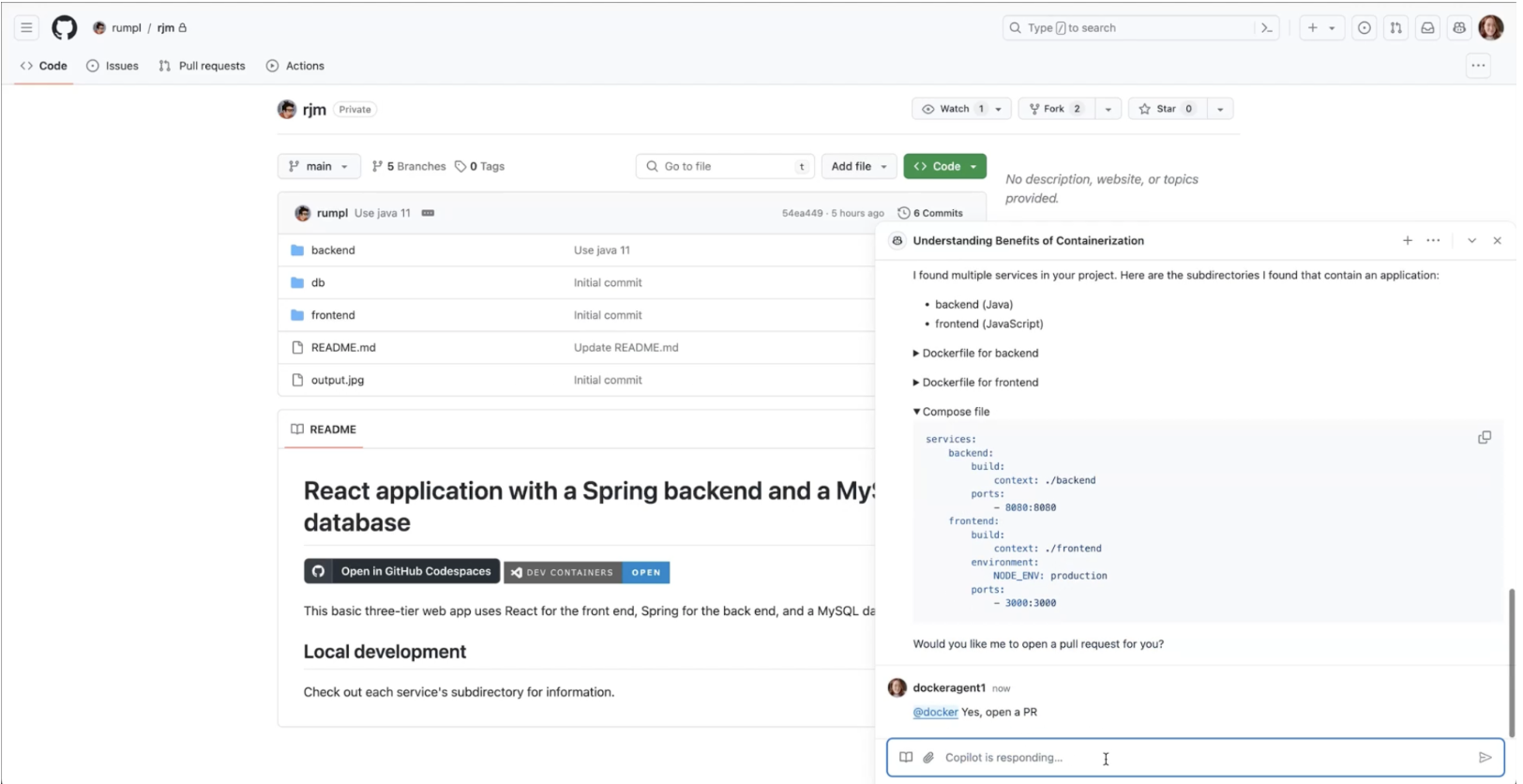1523x784 pixels.
Task: Open the 5 Branches link
Action: 409,166
